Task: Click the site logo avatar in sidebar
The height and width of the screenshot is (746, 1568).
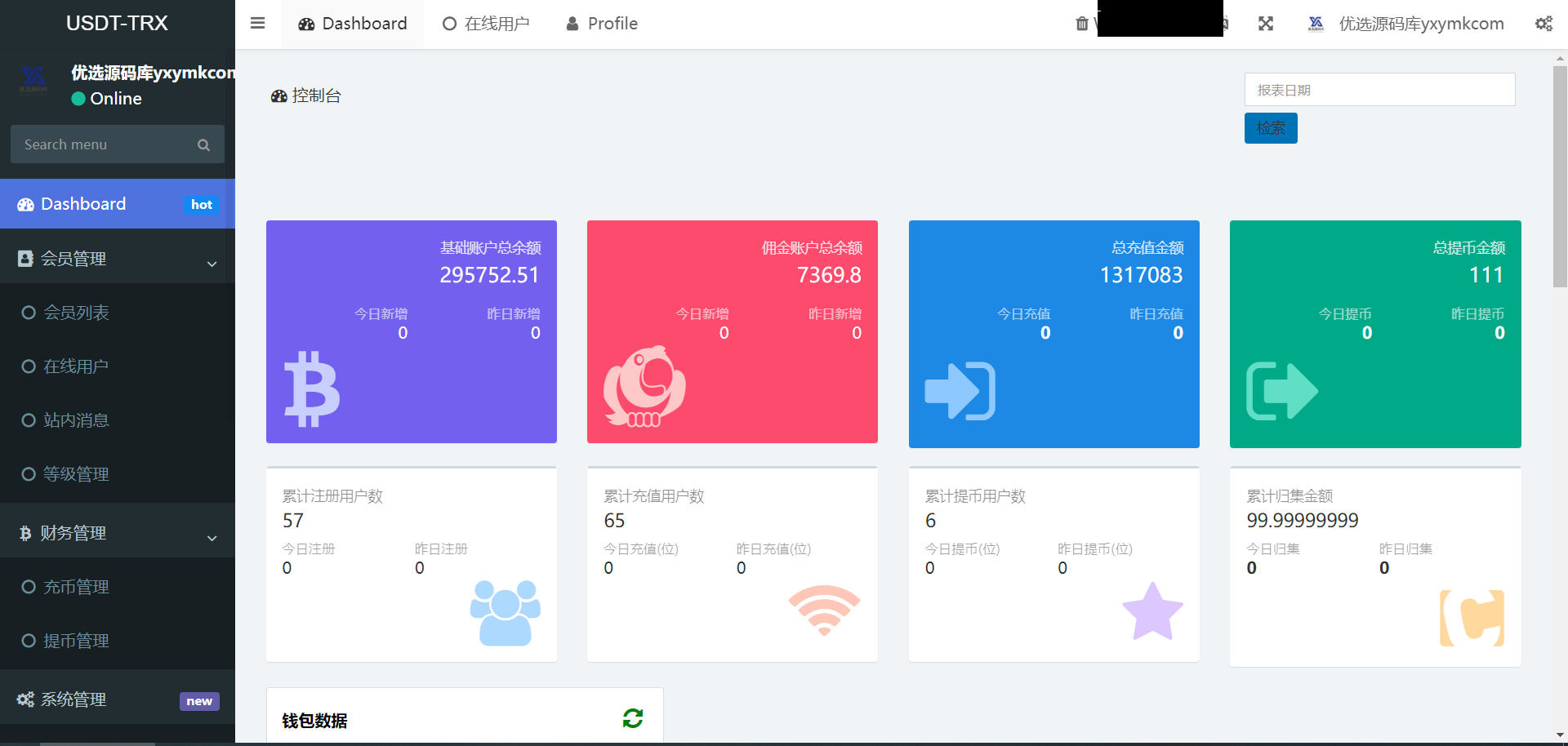Action: tap(34, 79)
